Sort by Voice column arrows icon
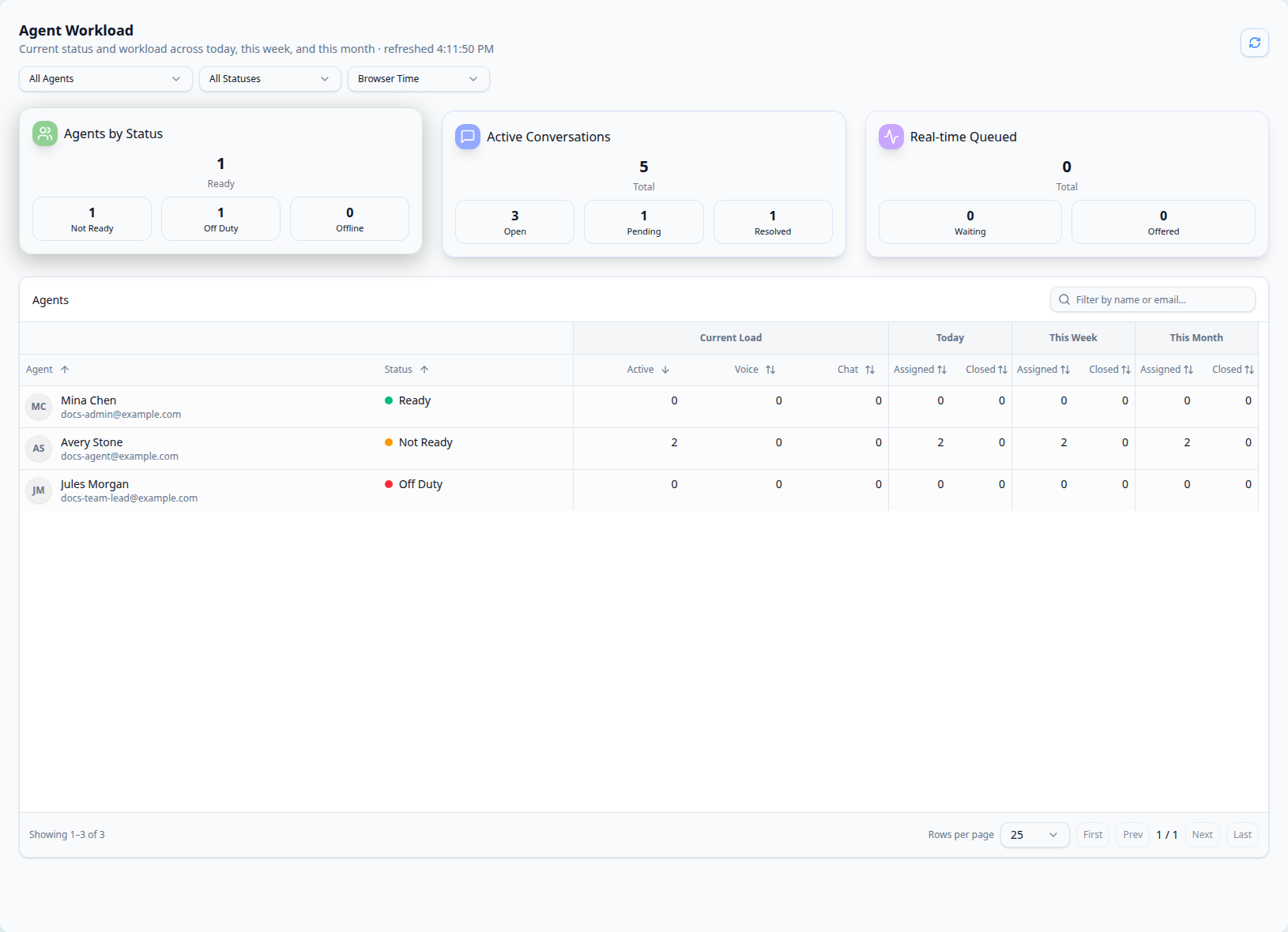1288x932 pixels. (x=770, y=370)
